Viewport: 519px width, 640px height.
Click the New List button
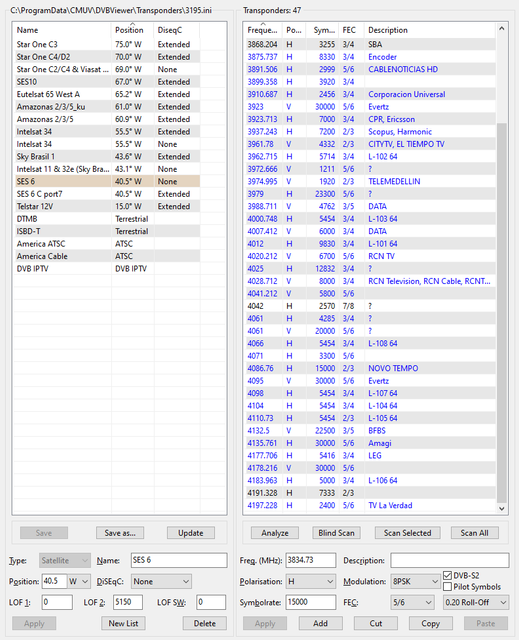click(123, 623)
